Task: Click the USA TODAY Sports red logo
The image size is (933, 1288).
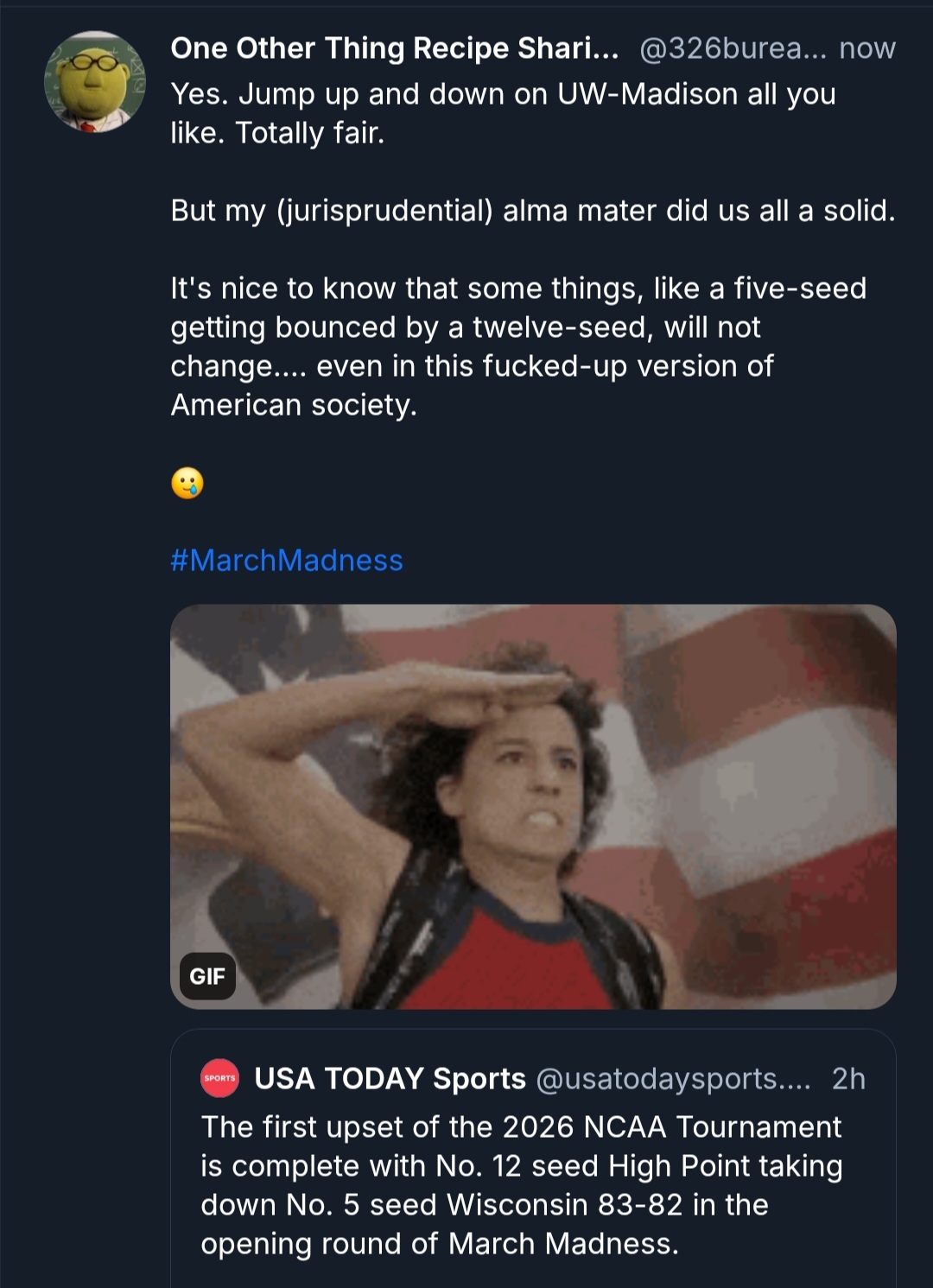Action: (x=219, y=1078)
